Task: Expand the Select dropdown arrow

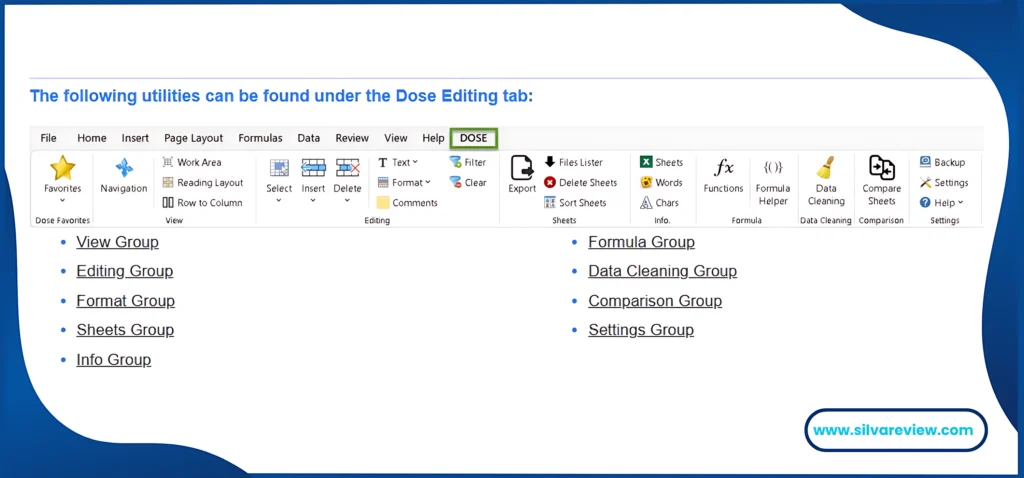Action: pos(279,200)
